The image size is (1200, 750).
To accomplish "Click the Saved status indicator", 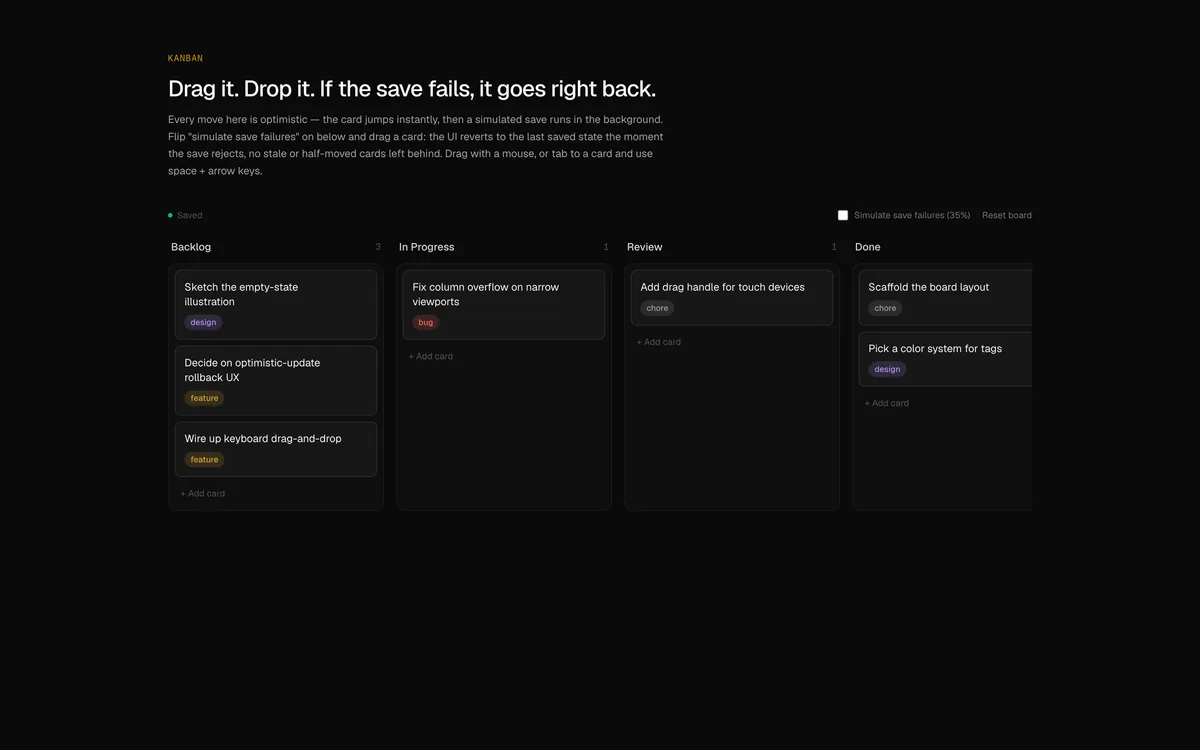I will 185,215.
